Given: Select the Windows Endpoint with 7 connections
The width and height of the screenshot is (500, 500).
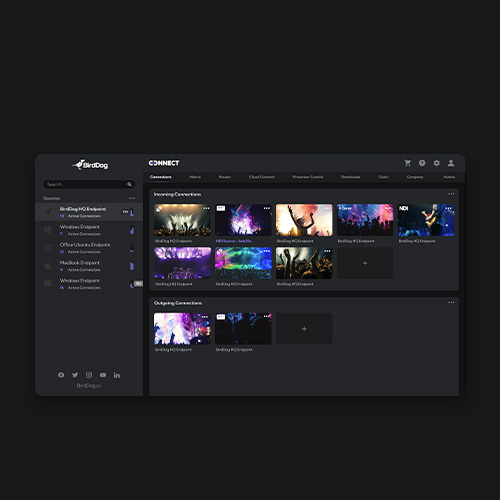Looking at the screenshot, I should point(89,230).
